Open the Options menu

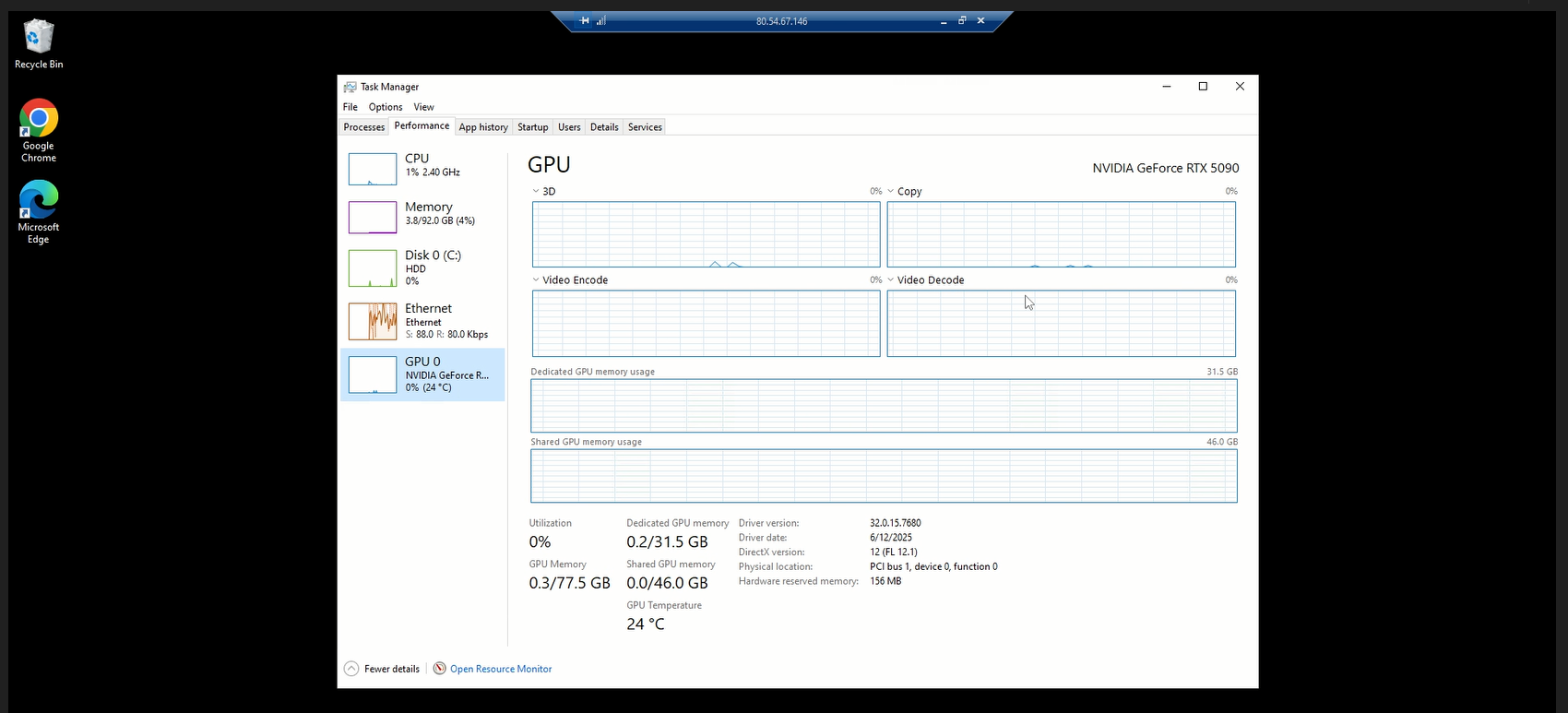point(386,107)
